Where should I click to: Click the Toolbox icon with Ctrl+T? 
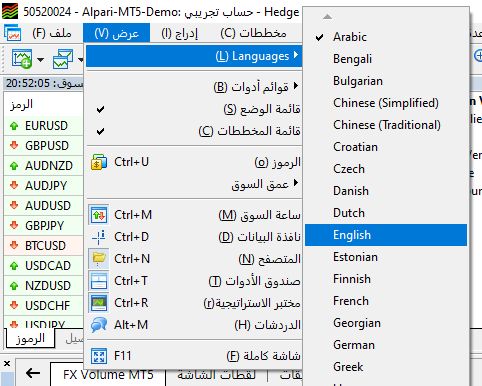click(x=99, y=281)
